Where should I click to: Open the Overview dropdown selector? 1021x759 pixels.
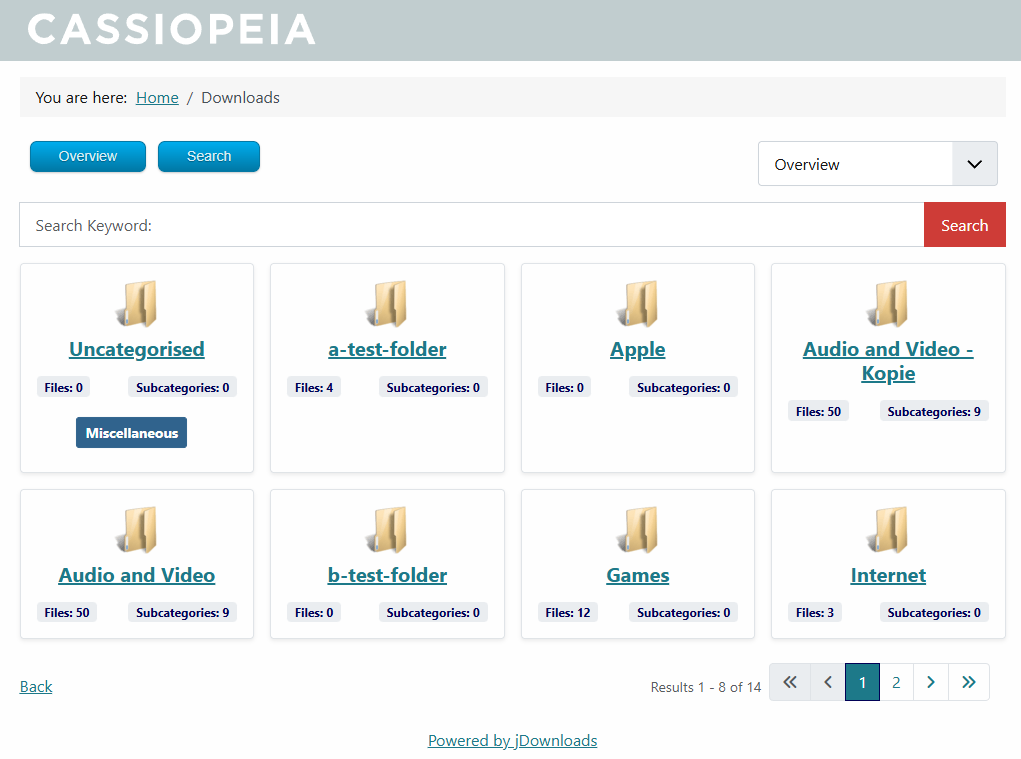coord(877,164)
